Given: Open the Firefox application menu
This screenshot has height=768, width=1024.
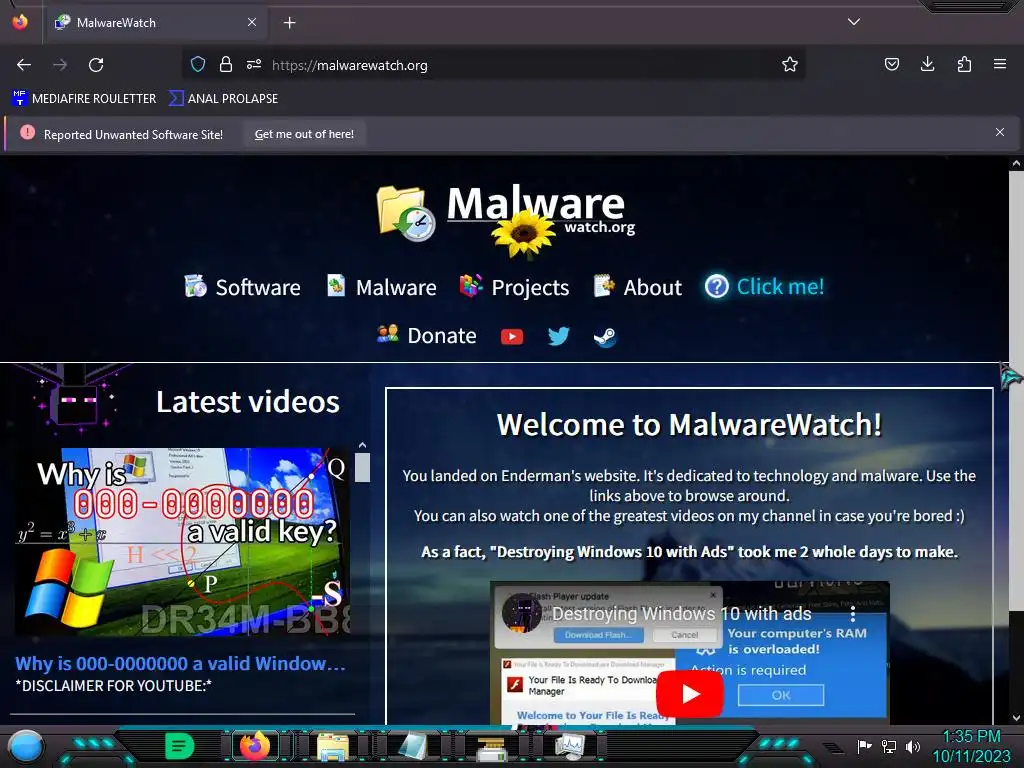Looking at the screenshot, I should coord(1000,65).
